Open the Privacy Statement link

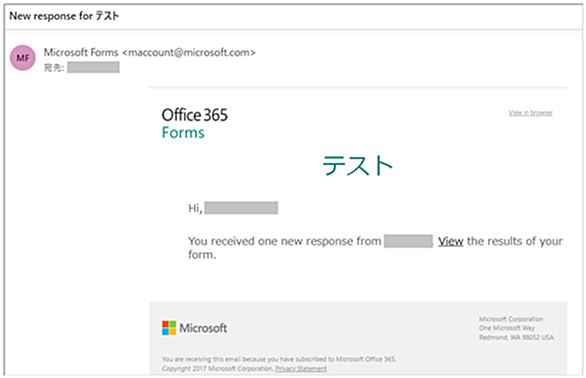pyautogui.click(x=301, y=369)
